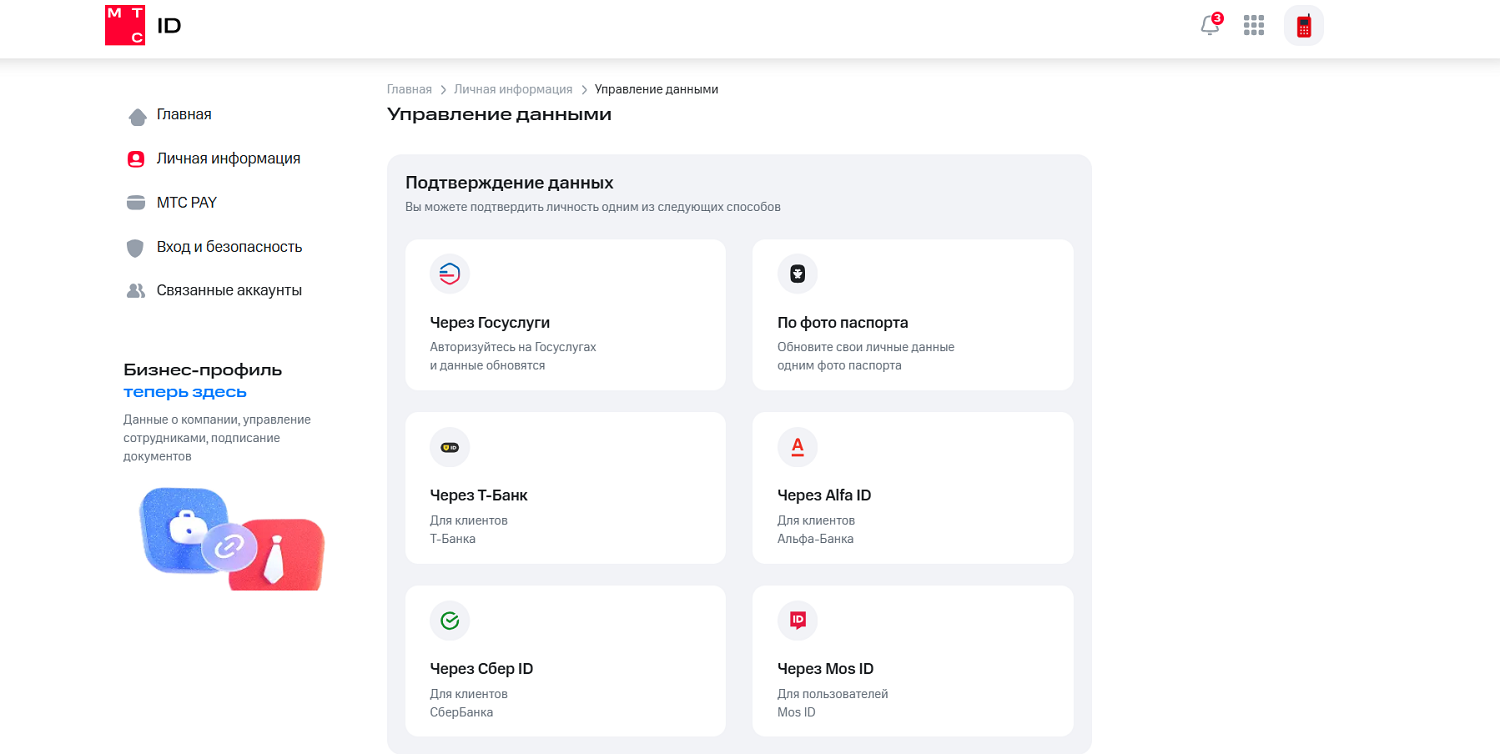Go to Вход и безопасность
Viewport: 1500px width, 754px height.
[x=228, y=247]
